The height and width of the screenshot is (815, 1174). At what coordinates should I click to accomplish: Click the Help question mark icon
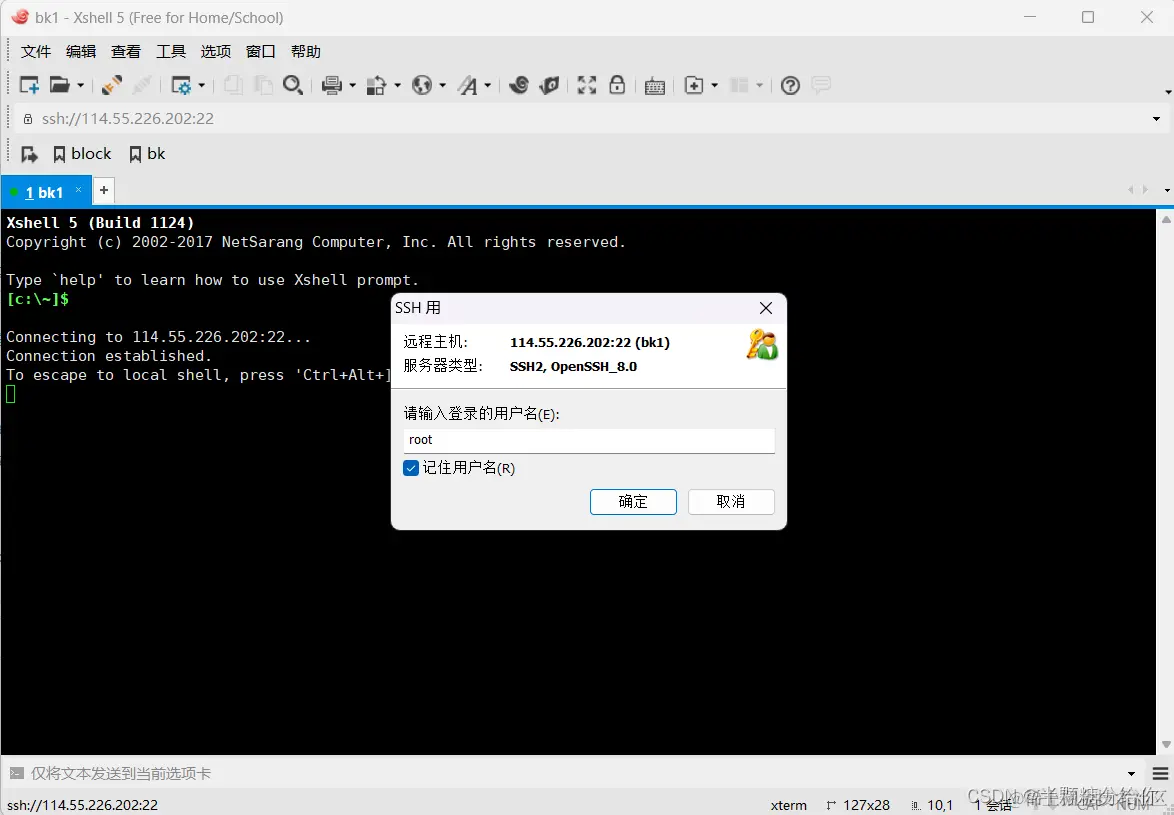(790, 85)
